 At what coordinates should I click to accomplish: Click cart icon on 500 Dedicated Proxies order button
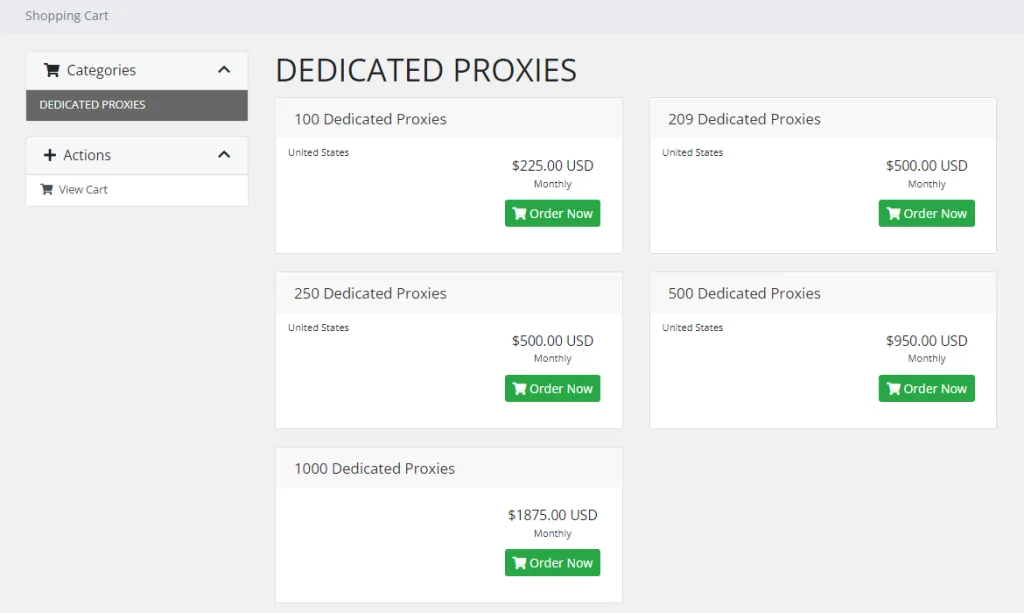point(893,388)
